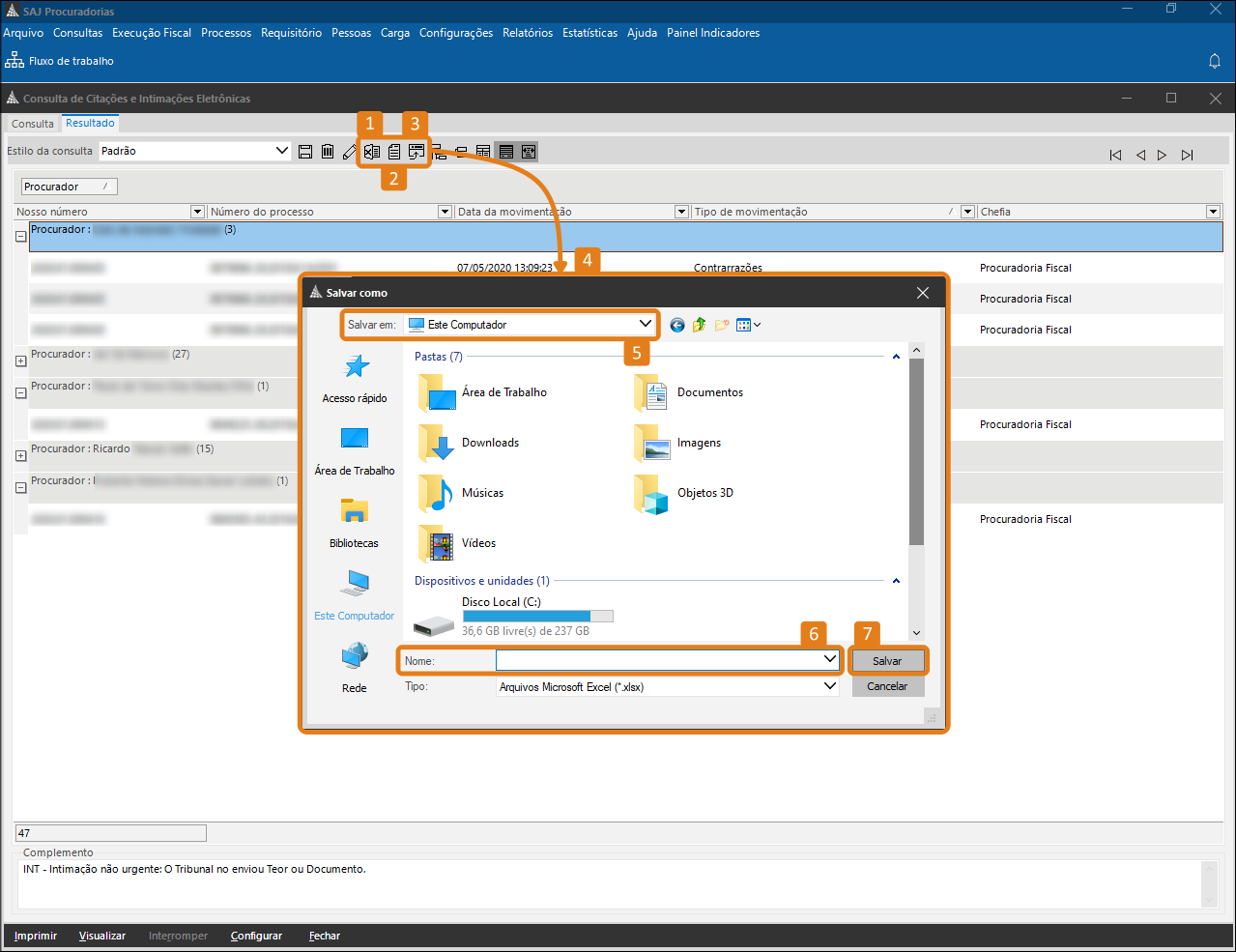
Task: Open the Downloads folder
Action: (490, 443)
